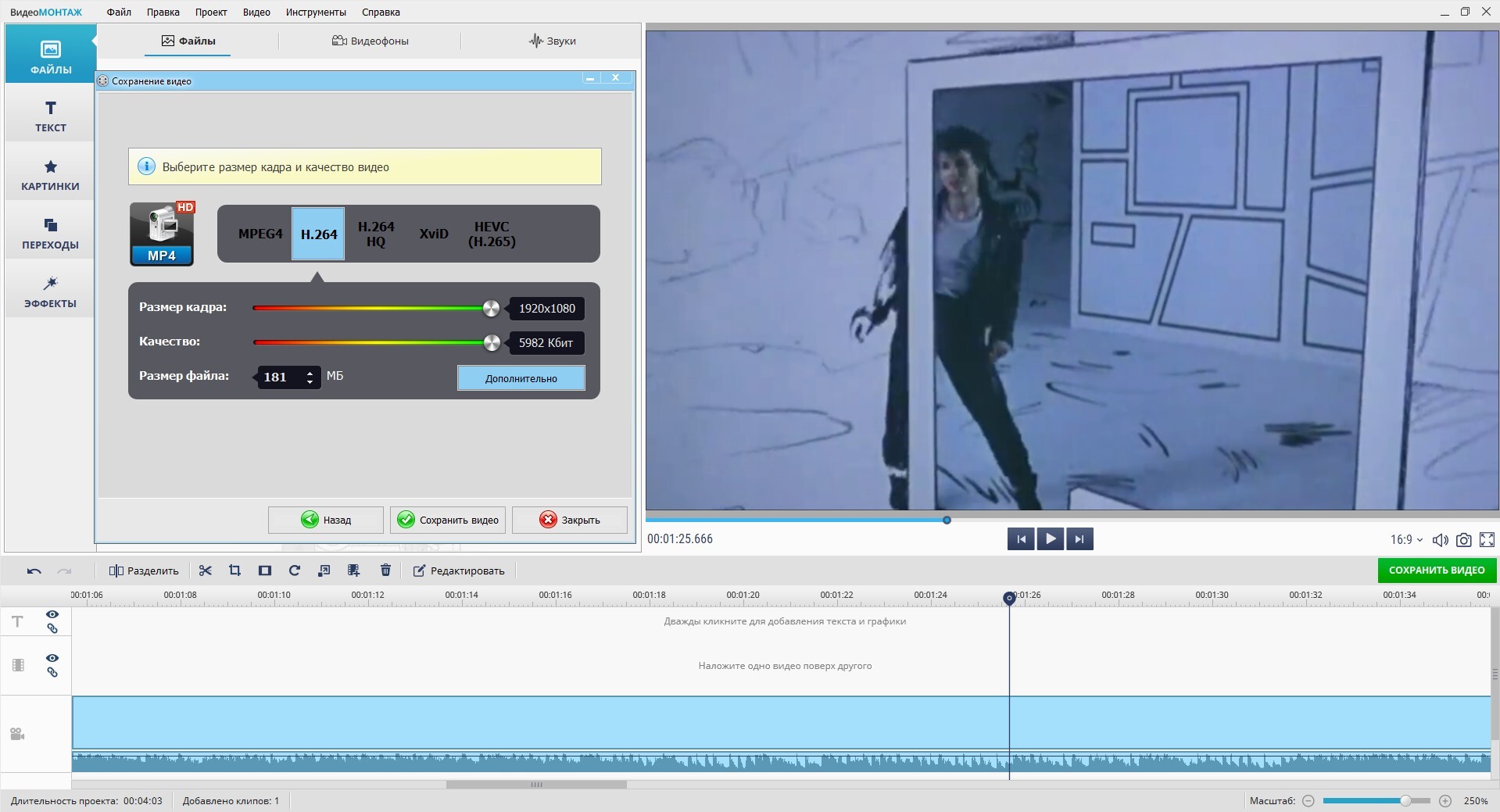1500x812 pixels.
Task: Toggle the overlay track link icon
Action: click(x=52, y=672)
